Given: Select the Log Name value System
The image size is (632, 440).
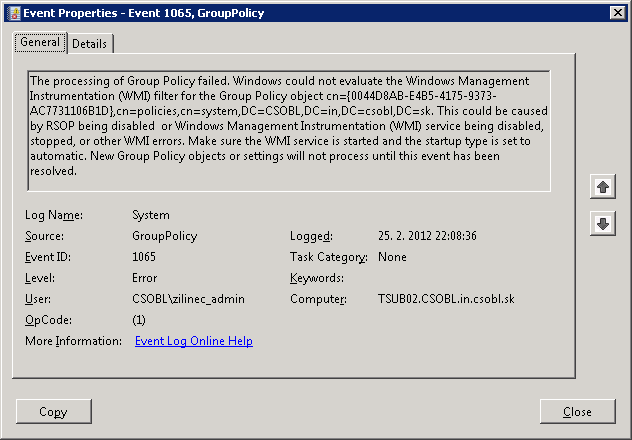Looking at the screenshot, I should tap(151, 215).
